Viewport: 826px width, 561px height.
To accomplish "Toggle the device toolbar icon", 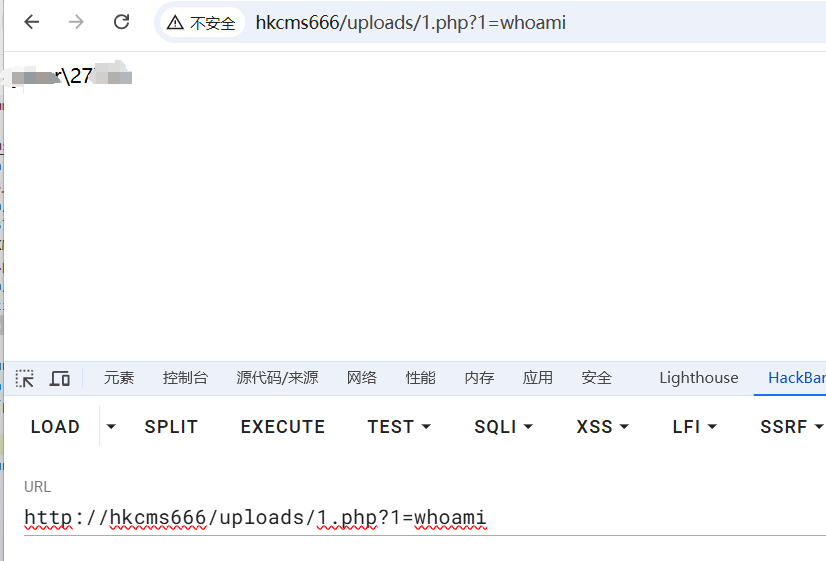I will 60,378.
